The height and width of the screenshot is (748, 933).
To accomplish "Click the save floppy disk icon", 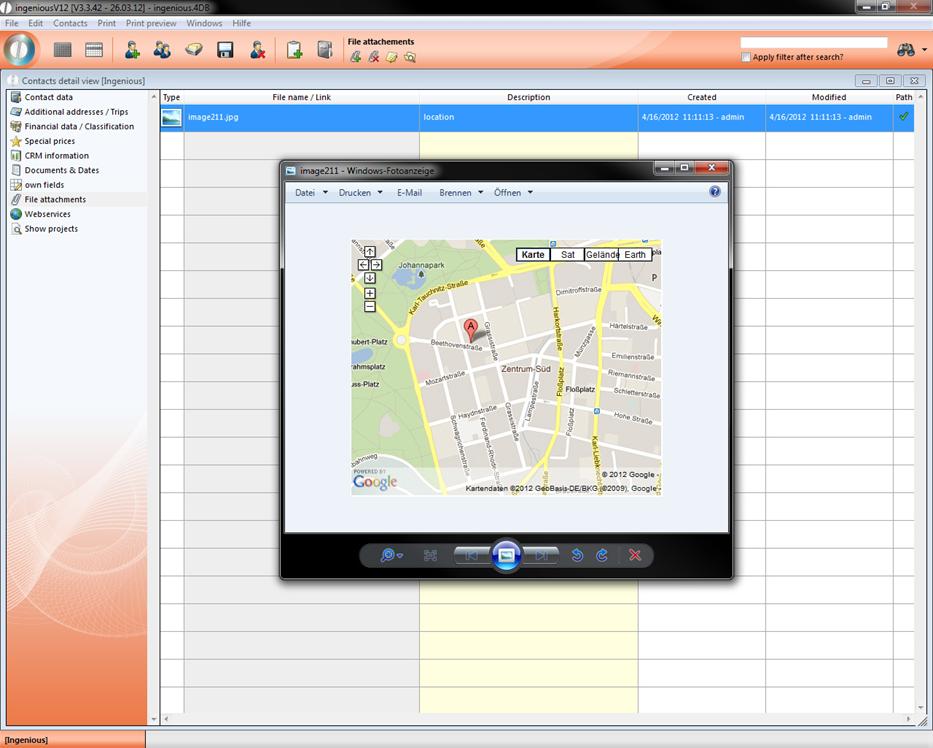I will 225,50.
